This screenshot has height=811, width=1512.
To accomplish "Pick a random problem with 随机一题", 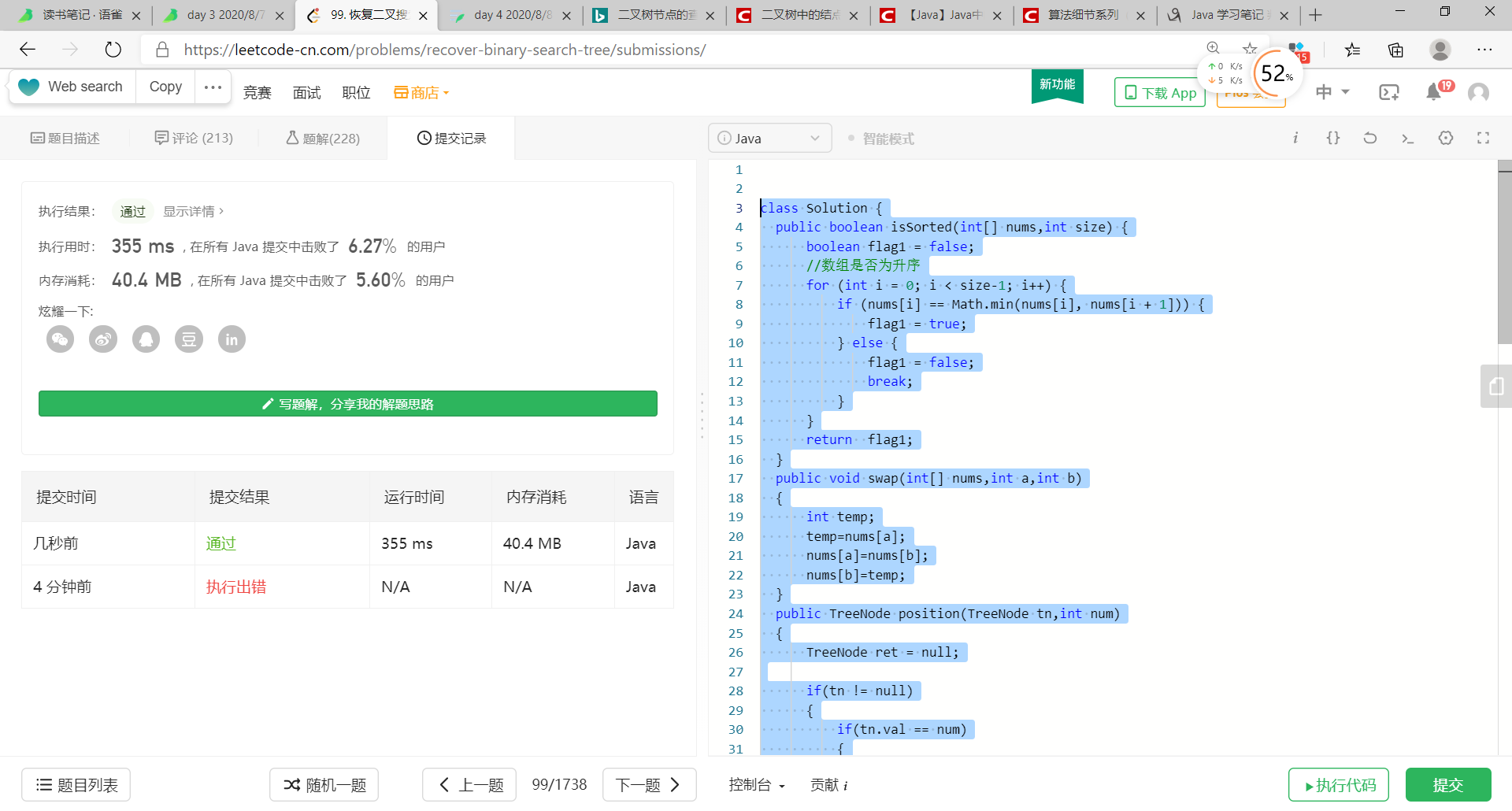I will [324, 785].
